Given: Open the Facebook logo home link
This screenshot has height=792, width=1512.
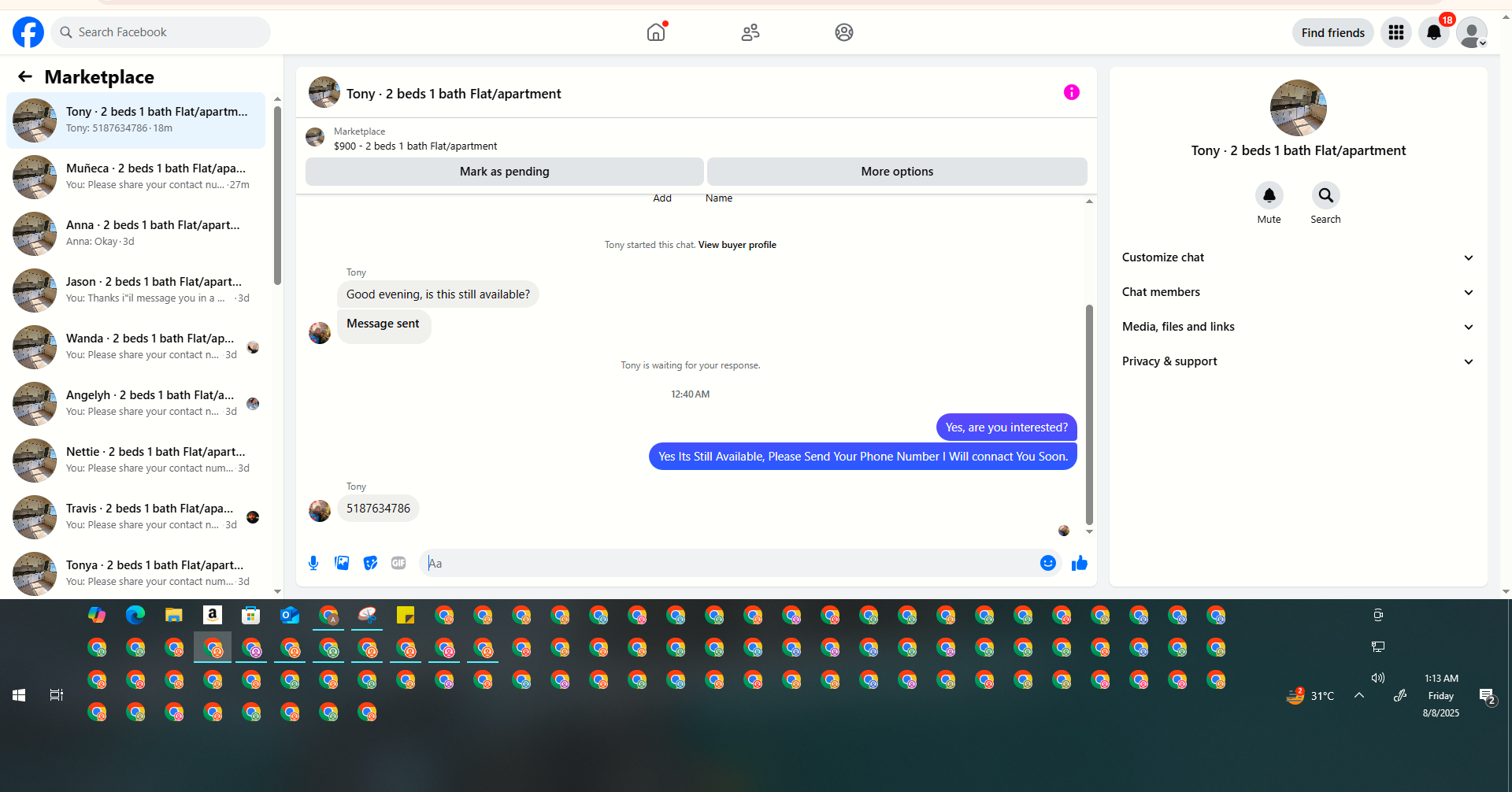Looking at the screenshot, I should point(28,32).
